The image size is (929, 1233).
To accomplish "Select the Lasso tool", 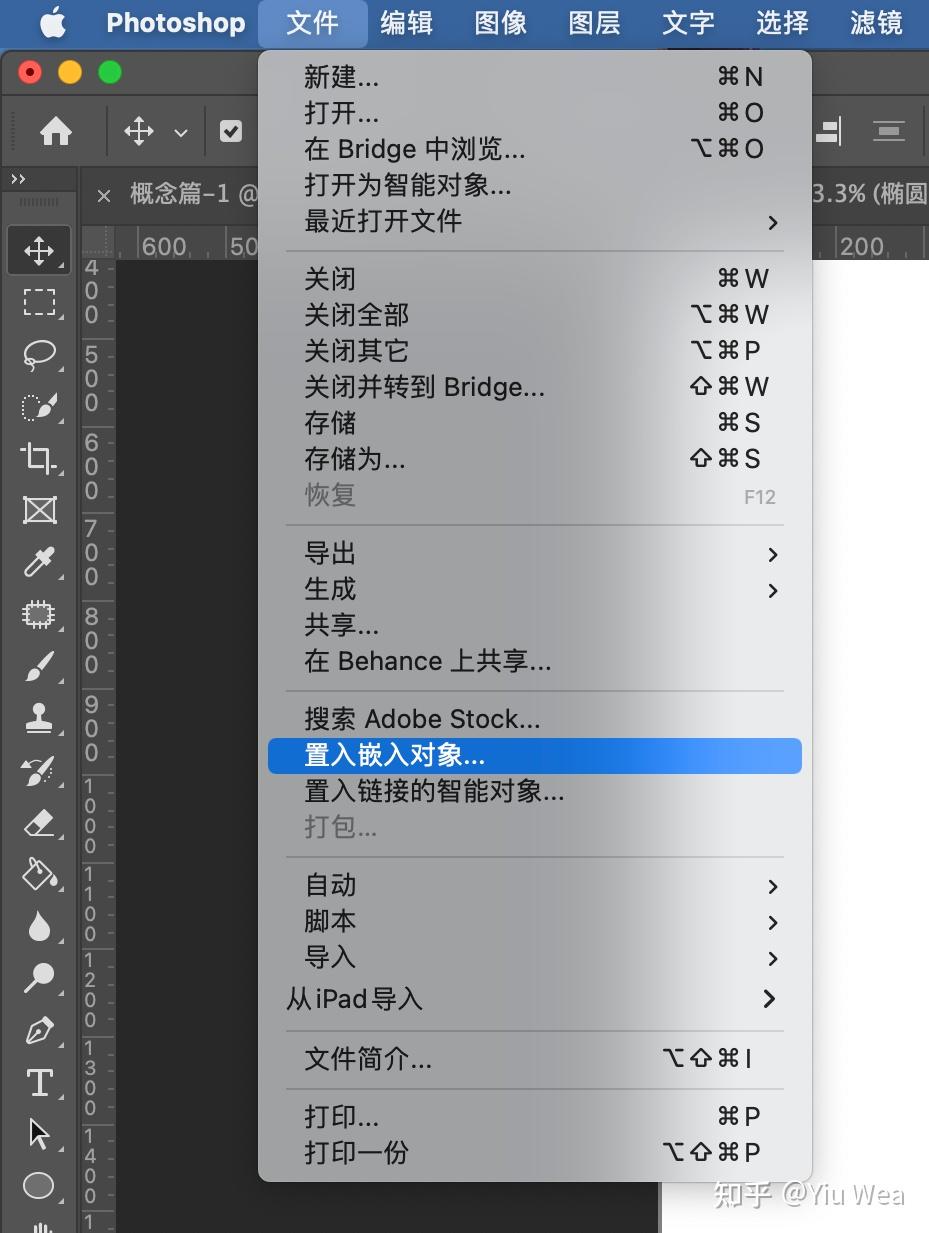I will (39, 354).
